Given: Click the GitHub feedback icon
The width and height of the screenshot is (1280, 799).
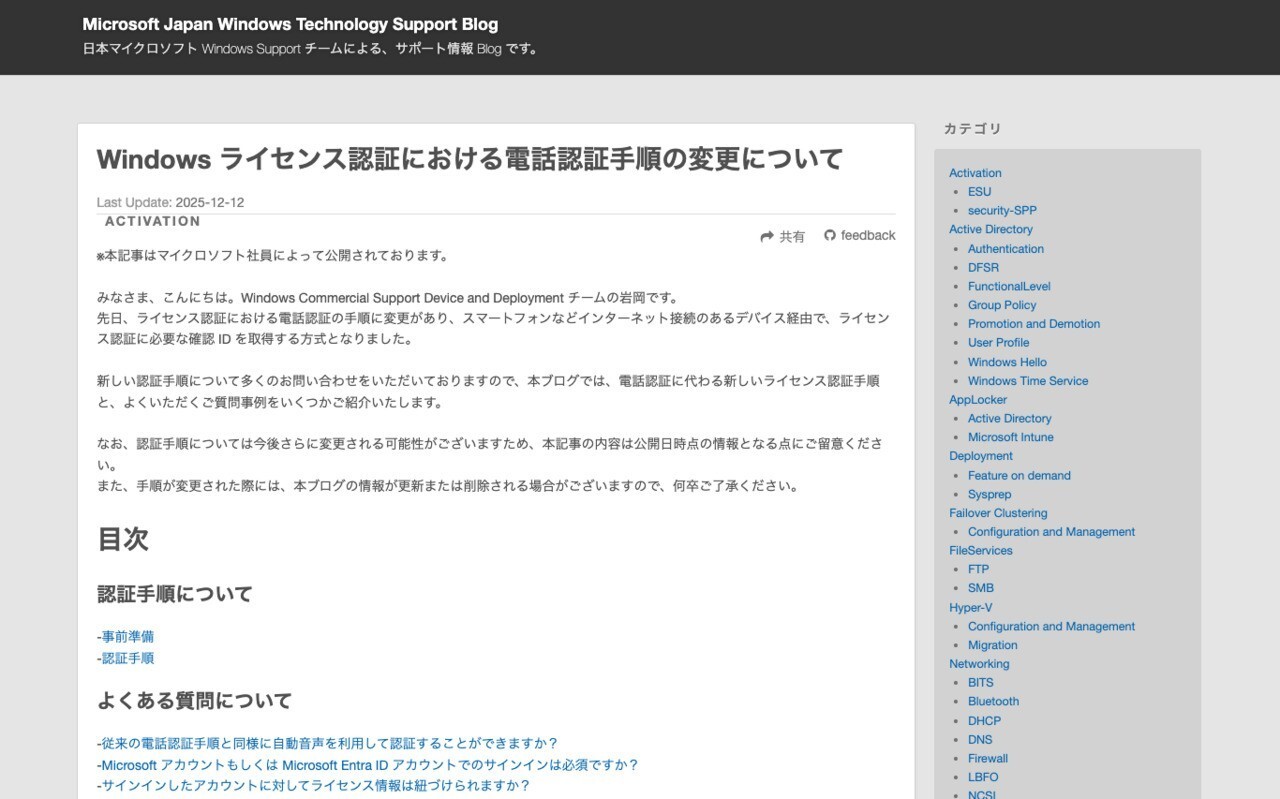Looking at the screenshot, I should (x=830, y=235).
